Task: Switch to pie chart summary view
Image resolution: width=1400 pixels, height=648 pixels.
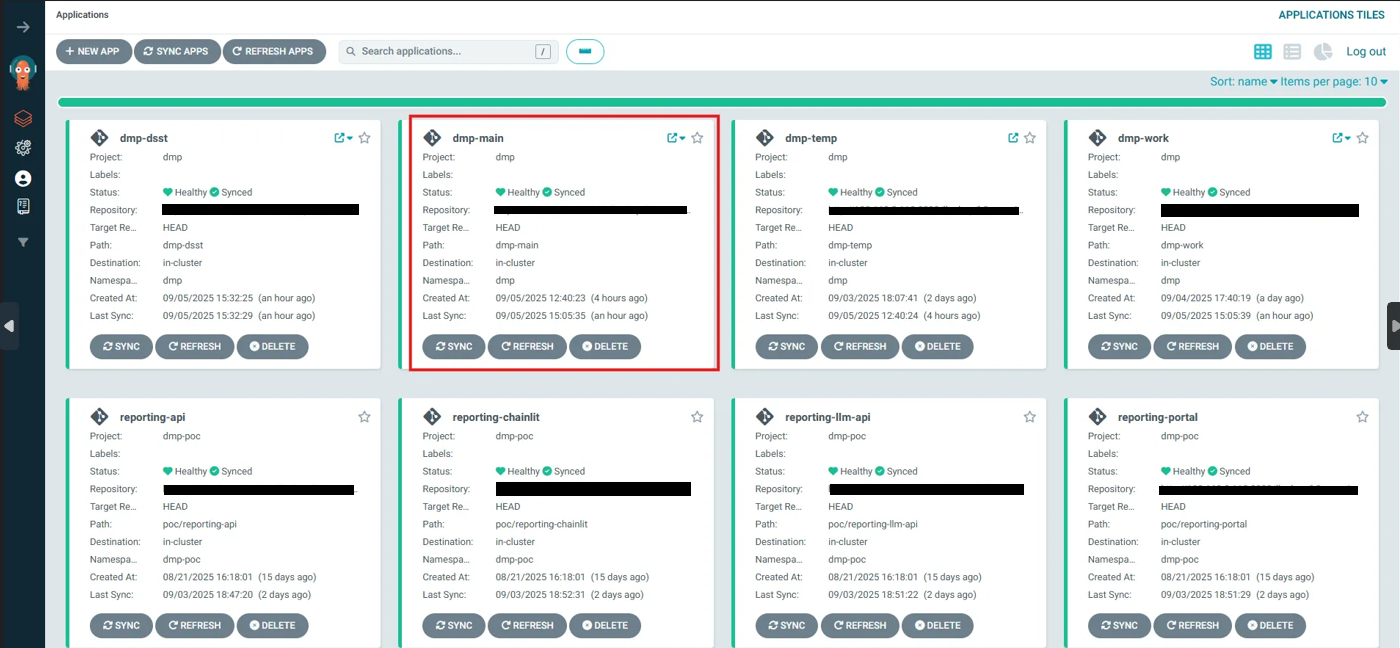Action: point(1323,52)
